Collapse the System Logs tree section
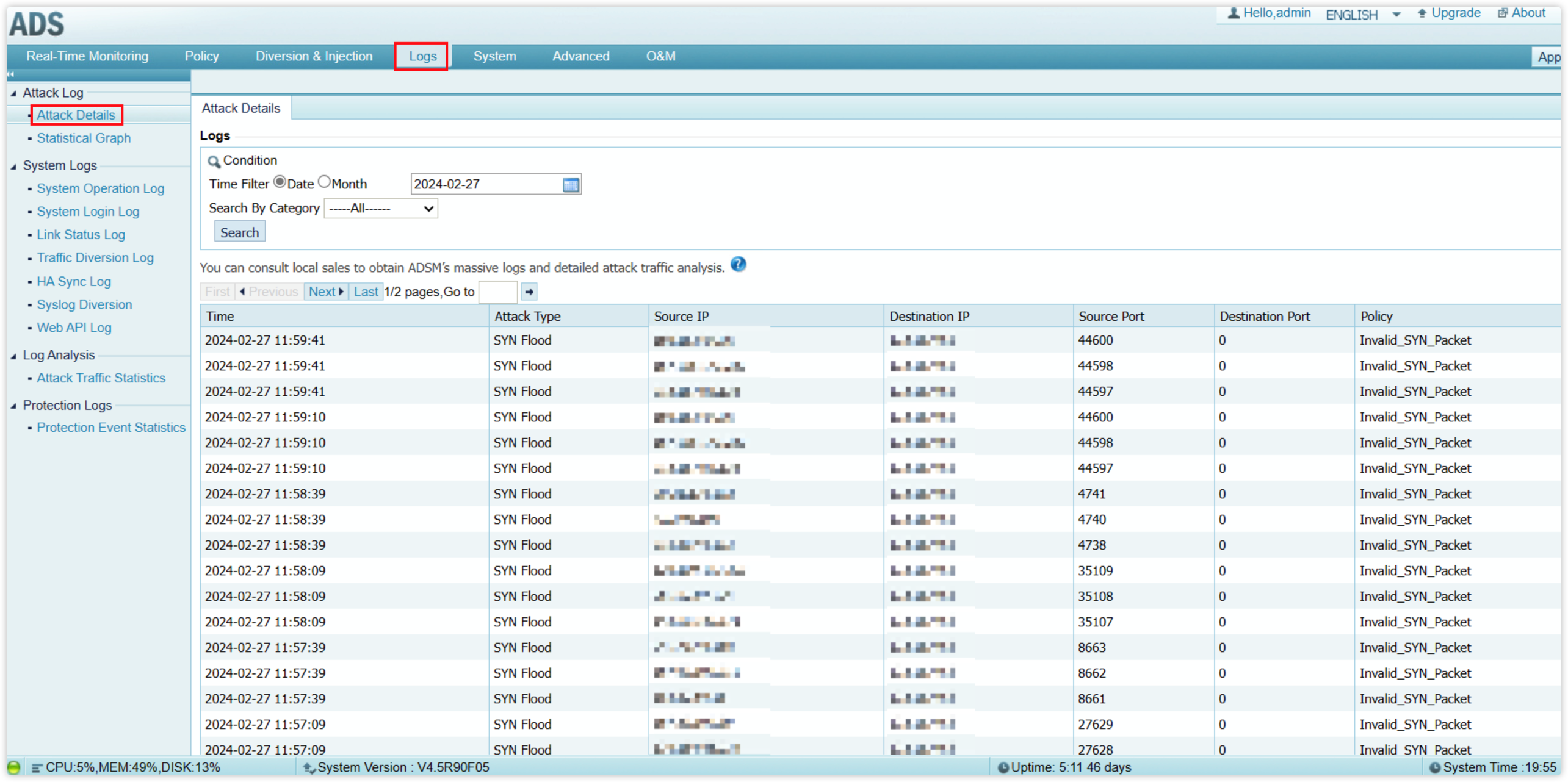Image resolution: width=1568 pixels, height=782 pixels. click(13, 166)
